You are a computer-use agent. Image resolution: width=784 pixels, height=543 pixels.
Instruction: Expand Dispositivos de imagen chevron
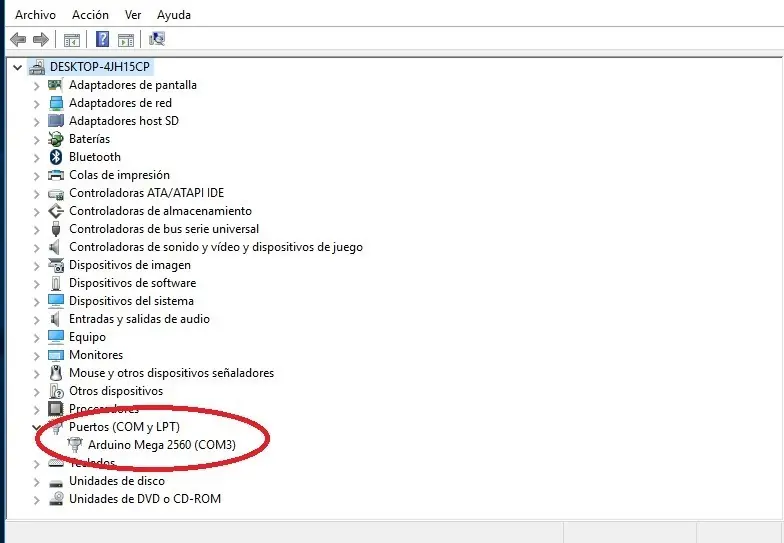36,266
